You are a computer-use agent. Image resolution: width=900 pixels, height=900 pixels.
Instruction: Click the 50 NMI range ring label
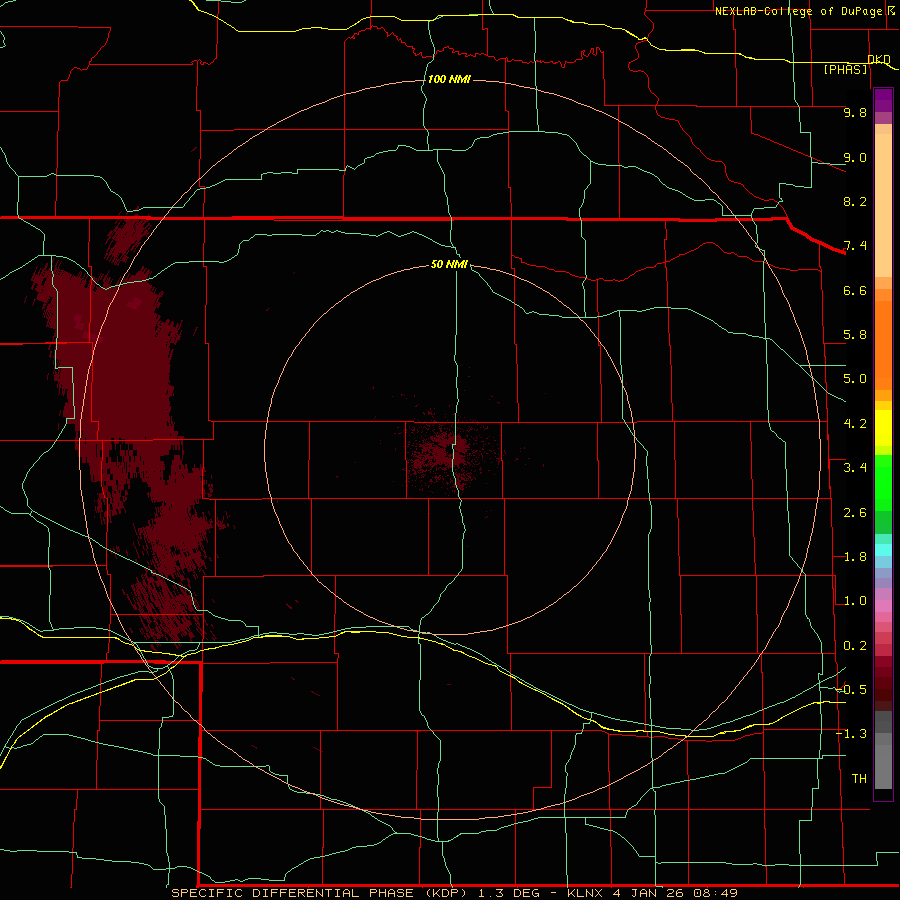[449, 264]
